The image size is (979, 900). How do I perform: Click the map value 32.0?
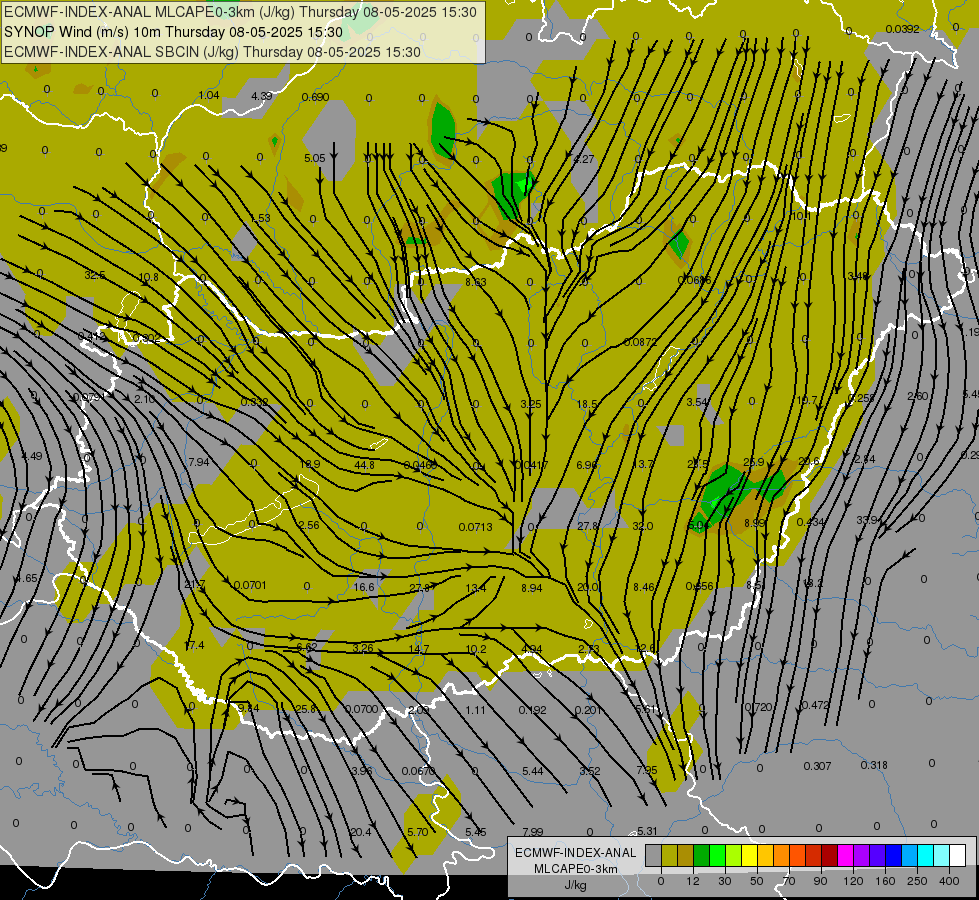pos(642,526)
